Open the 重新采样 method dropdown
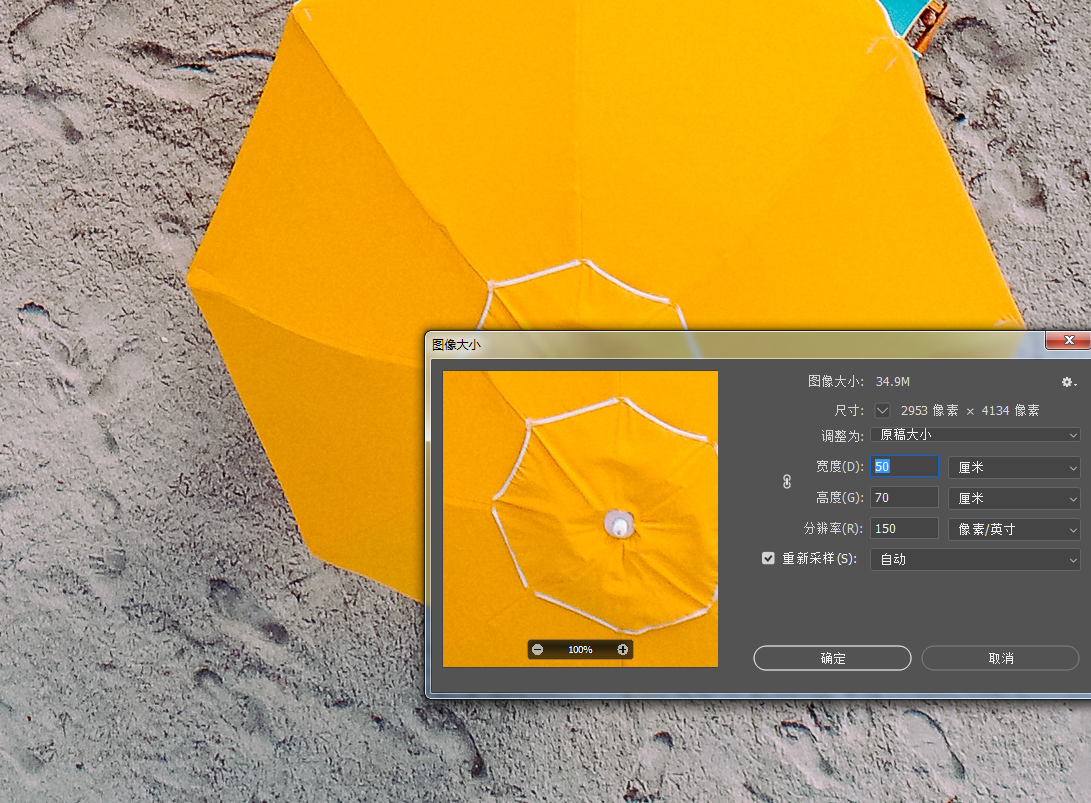 click(x=975, y=559)
